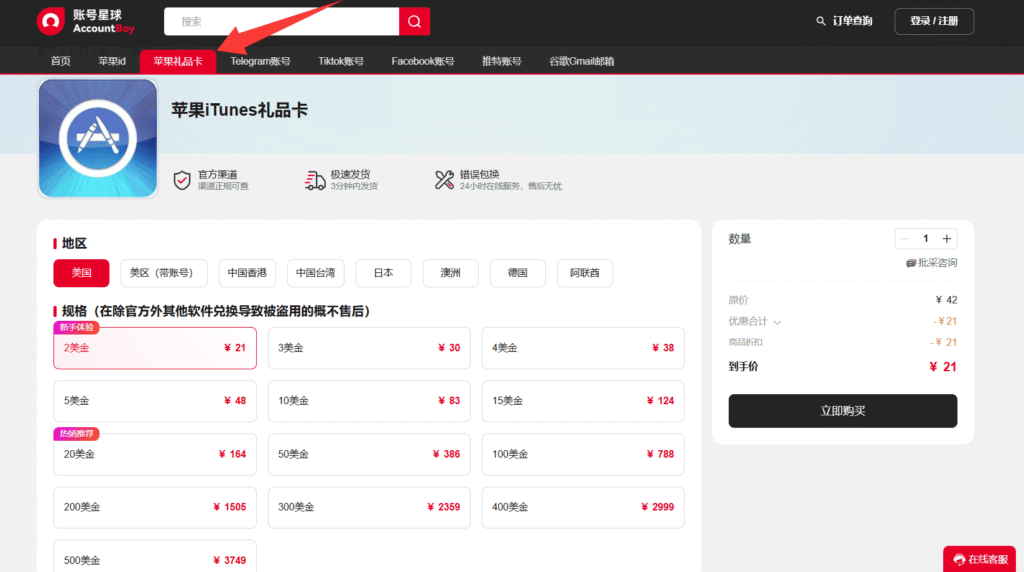The image size is (1024, 572).
Task: Choose the 2美金 ¥21 card option
Action: coord(155,348)
